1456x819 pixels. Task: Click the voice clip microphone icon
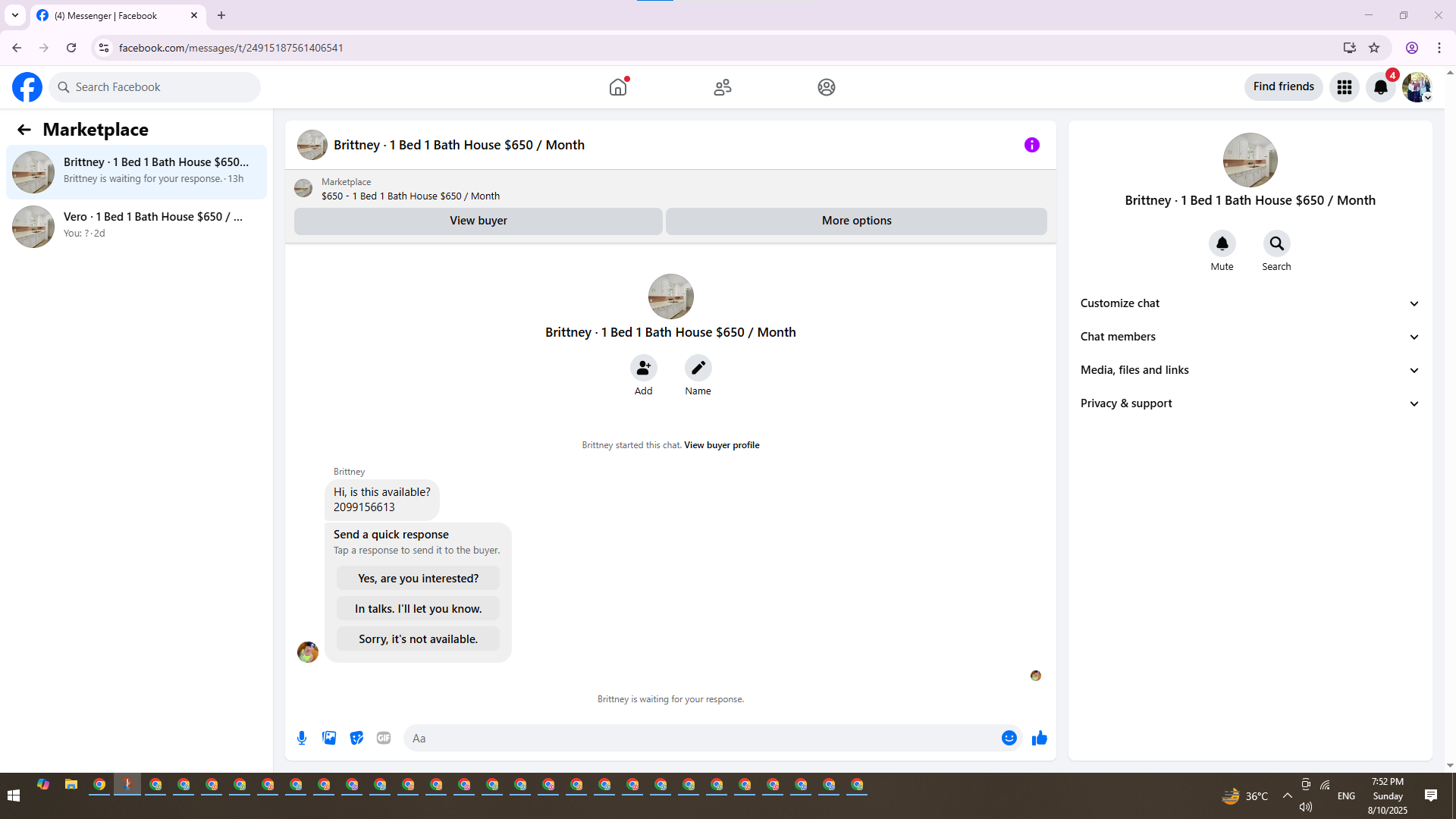click(302, 738)
